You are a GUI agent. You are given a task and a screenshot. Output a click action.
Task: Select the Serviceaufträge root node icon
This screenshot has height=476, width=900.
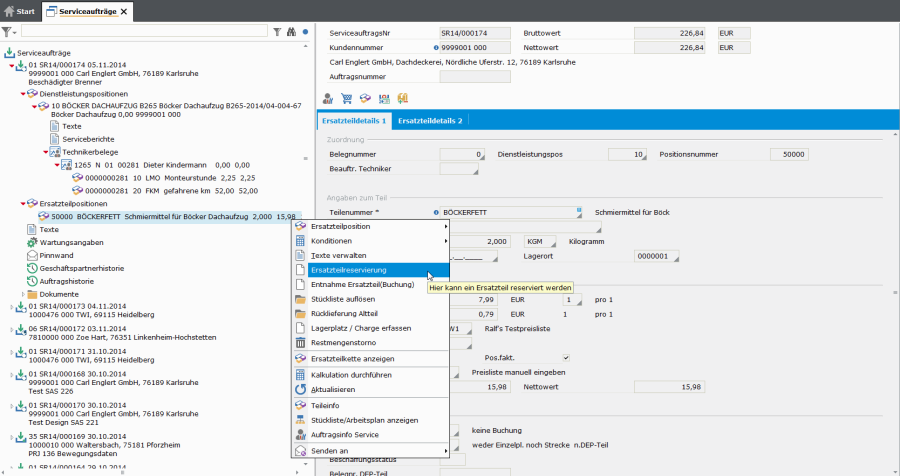coord(9,53)
